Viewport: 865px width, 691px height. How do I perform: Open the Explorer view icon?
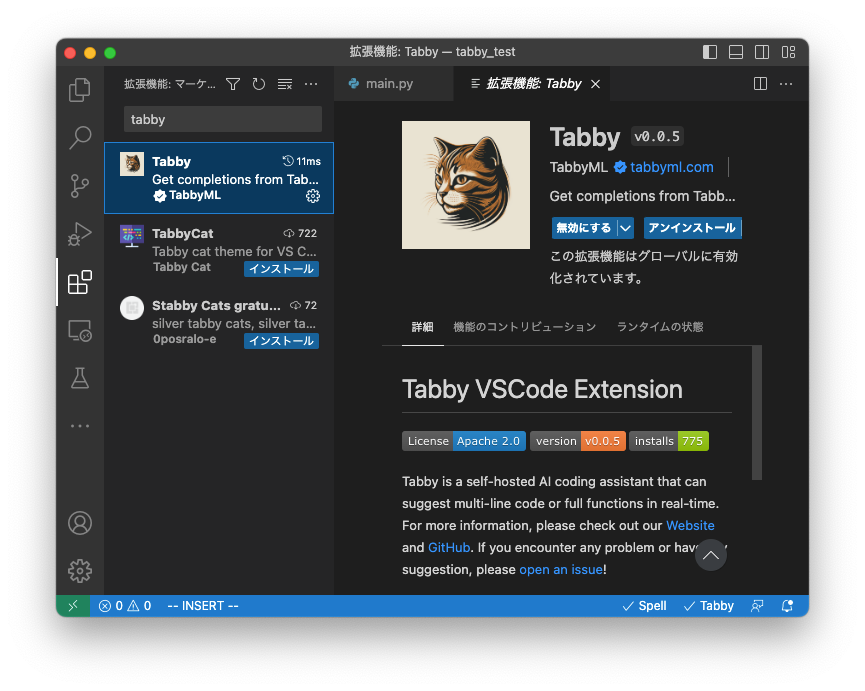(80, 90)
